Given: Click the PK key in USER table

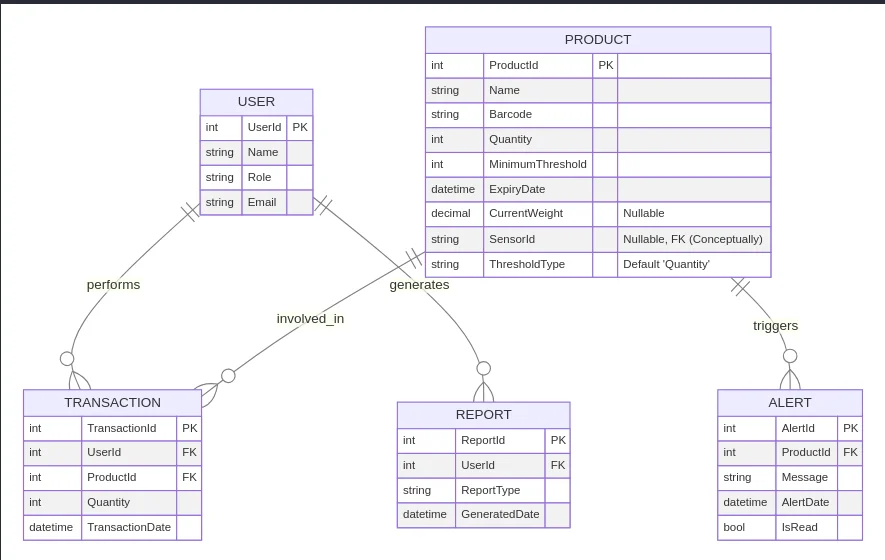Looking at the screenshot, I should [300, 128].
